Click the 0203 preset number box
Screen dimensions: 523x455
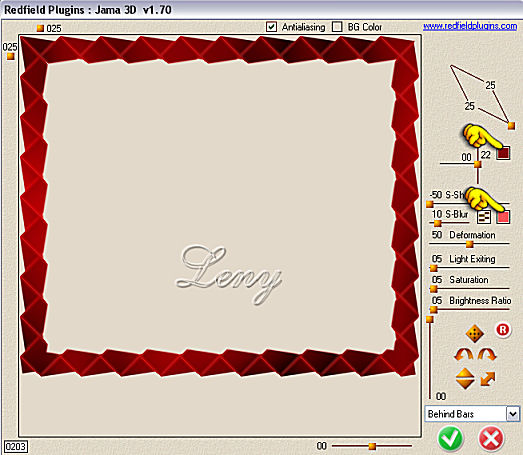tap(15, 446)
